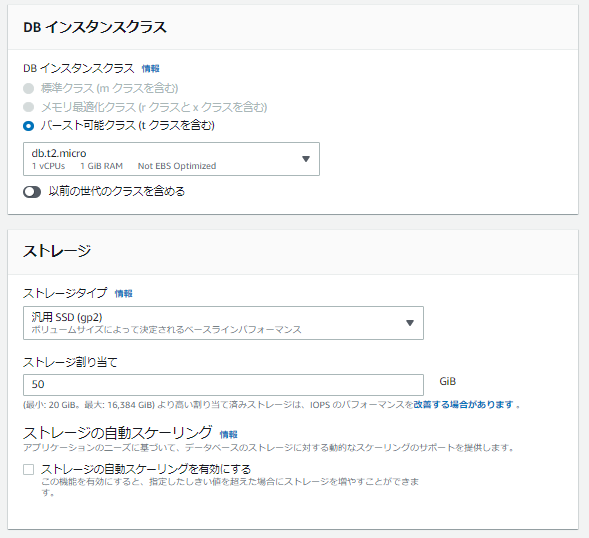Select the バースト可能クラス (t クラスを含む) radio option
589x538 pixels.
[29, 125]
